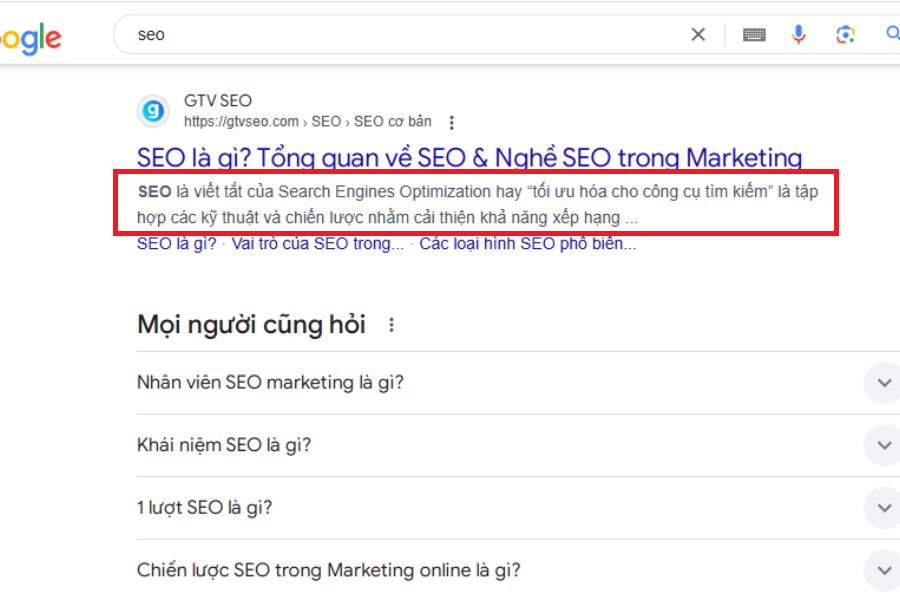Open feedback menu next to Mọi người cũng hỏi
This screenshot has width=900, height=600.
point(391,324)
